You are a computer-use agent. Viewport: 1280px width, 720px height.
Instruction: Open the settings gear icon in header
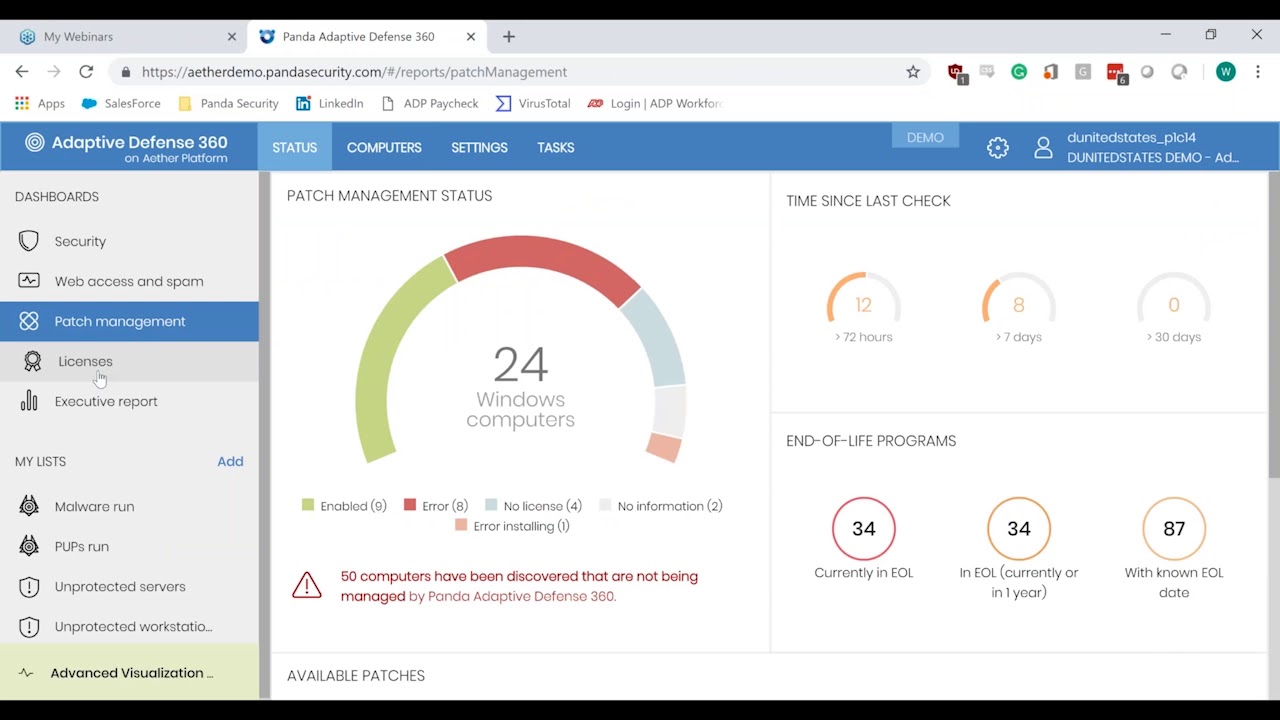pos(997,148)
